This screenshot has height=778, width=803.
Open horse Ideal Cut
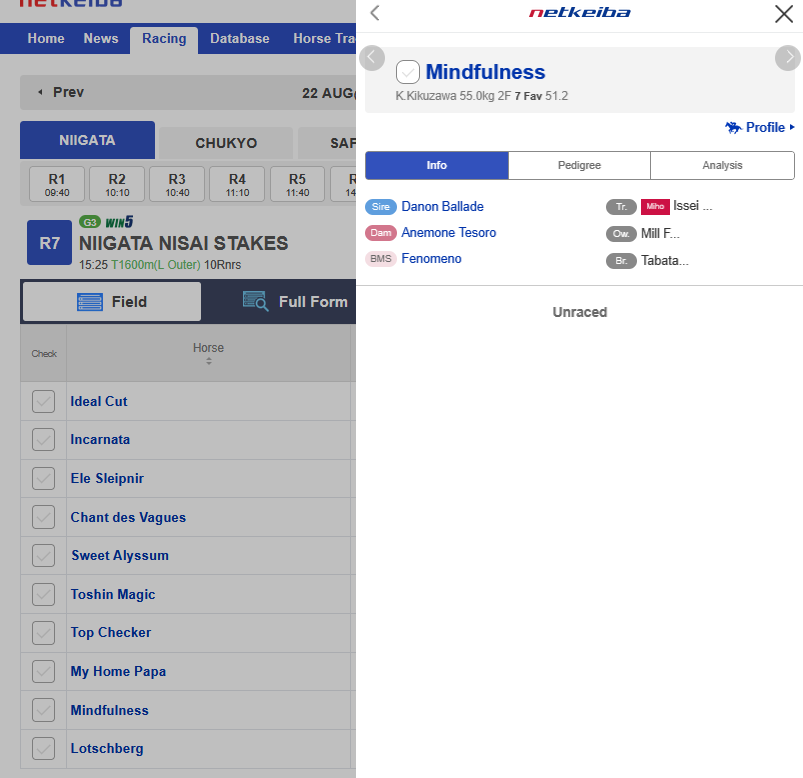coord(99,401)
